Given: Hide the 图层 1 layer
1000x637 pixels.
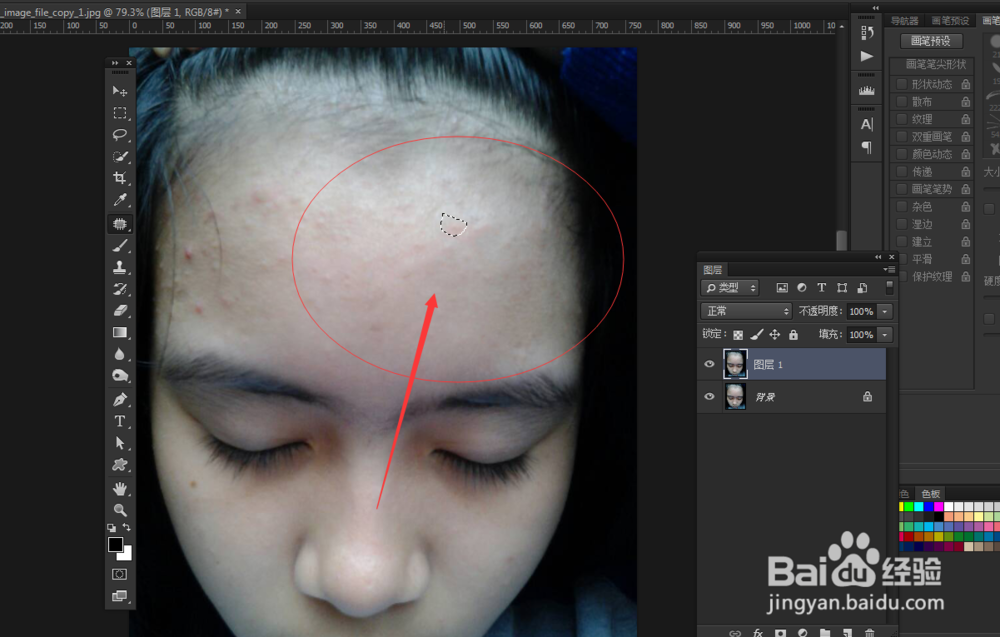Looking at the screenshot, I should [x=709, y=364].
